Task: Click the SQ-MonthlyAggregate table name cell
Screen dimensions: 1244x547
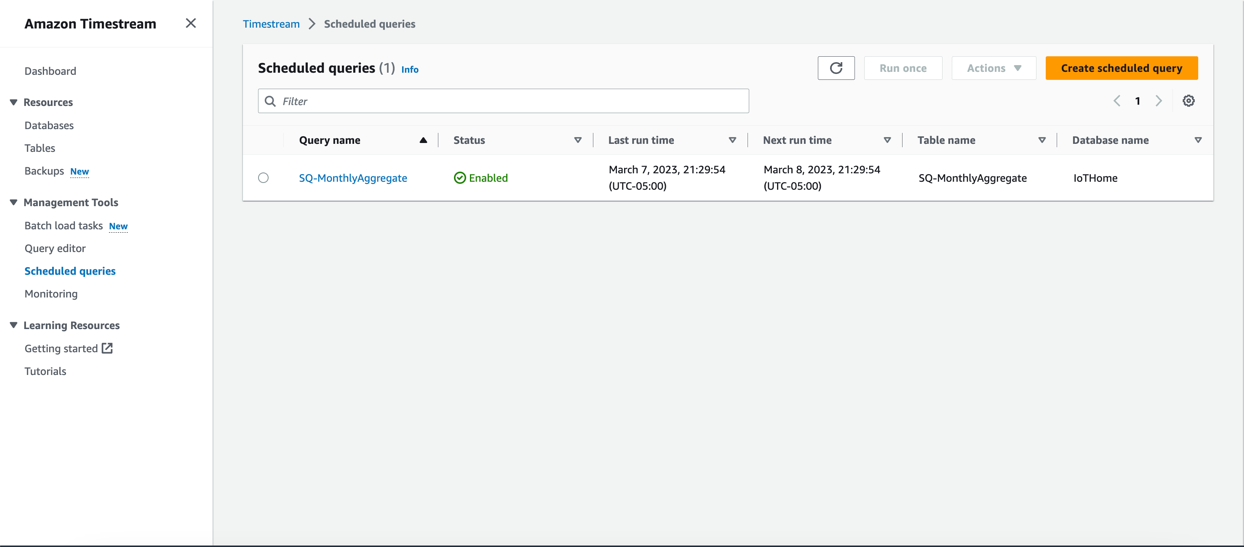Action: [x=972, y=178]
